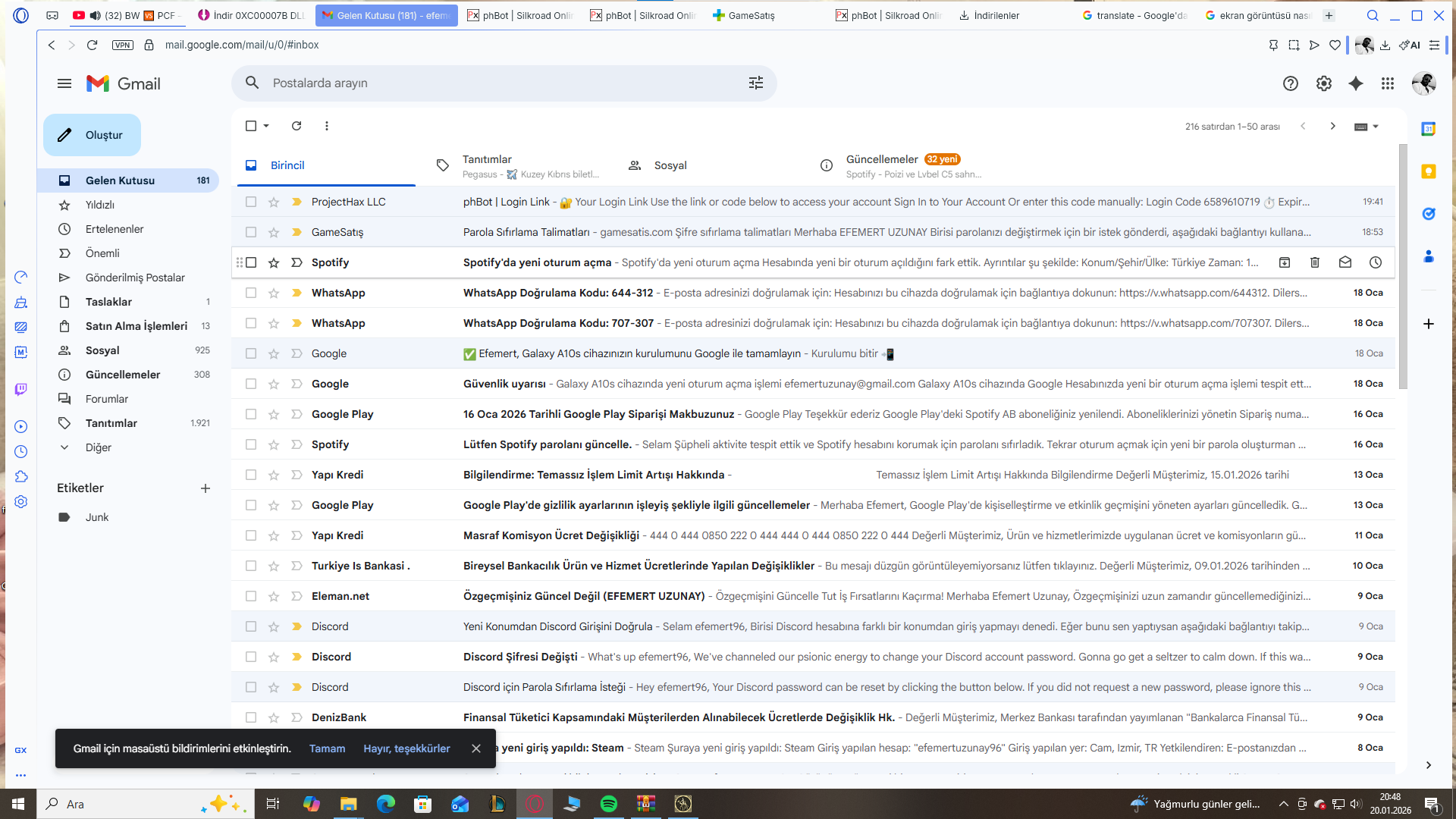
Task: Click the search options filter icon
Action: [756, 83]
